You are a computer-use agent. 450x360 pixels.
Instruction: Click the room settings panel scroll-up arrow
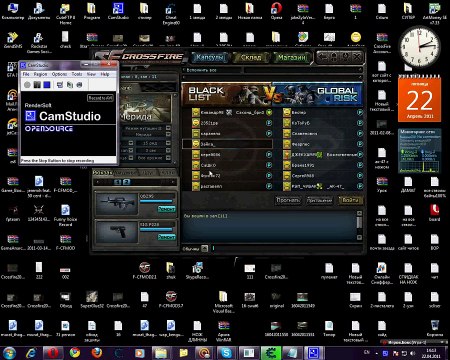point(175,96)
